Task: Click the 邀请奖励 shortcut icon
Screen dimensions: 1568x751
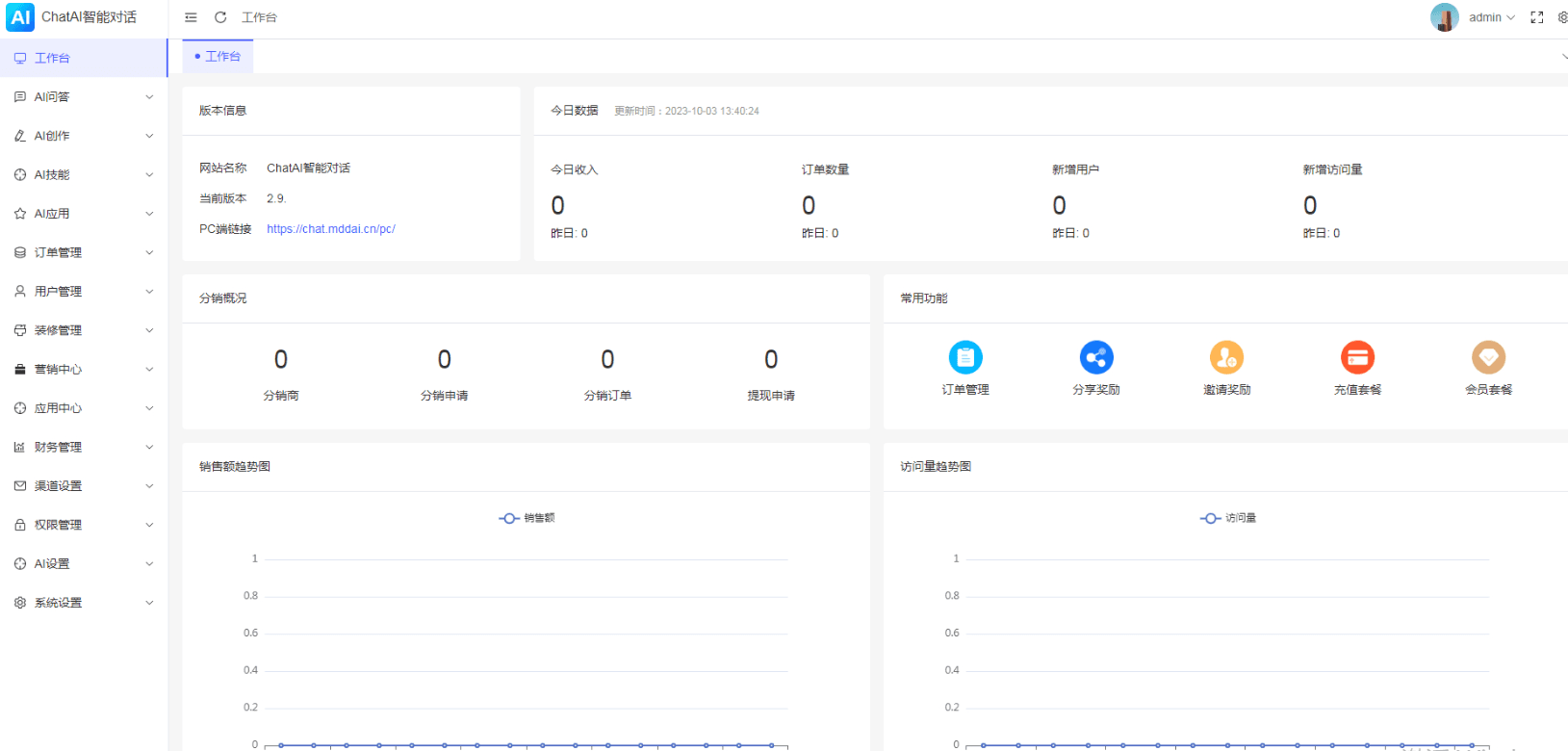Action: [1227, 357]
